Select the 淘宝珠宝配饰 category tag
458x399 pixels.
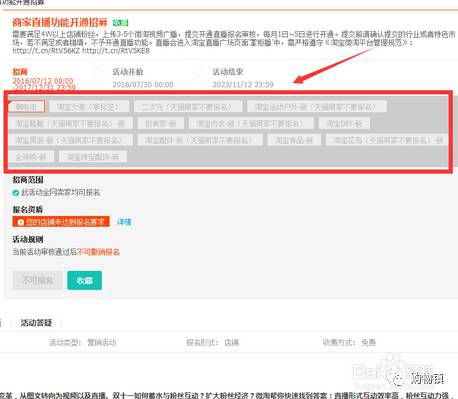coord(93,157)
